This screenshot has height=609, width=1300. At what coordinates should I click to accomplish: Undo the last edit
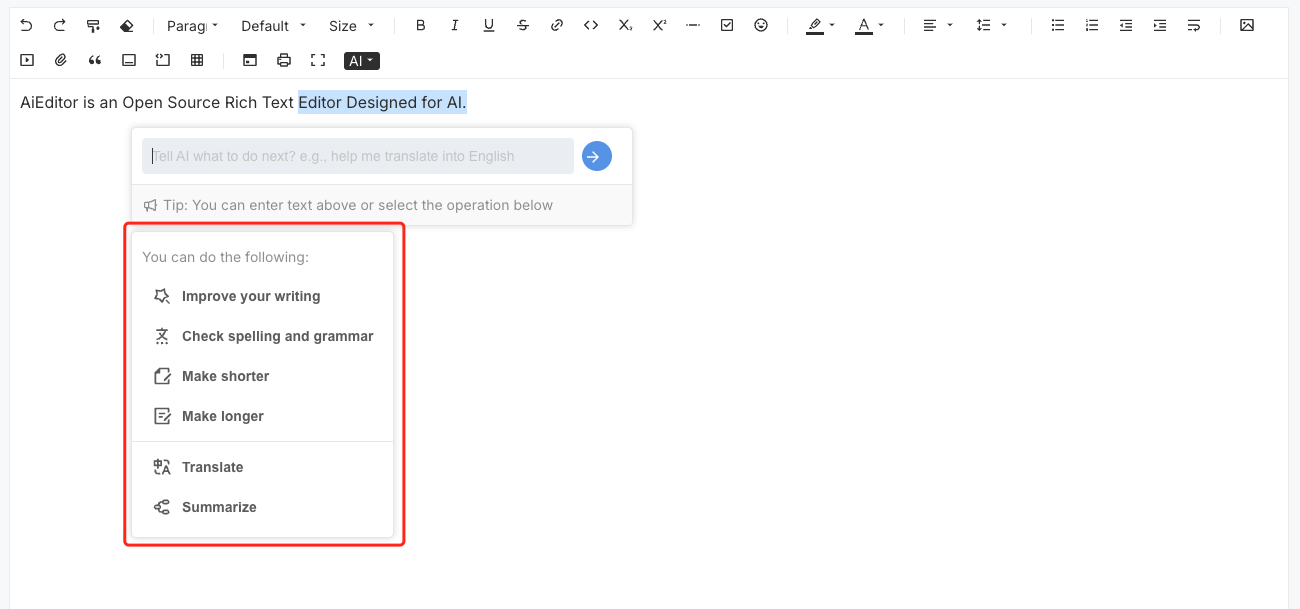(26, 25)
